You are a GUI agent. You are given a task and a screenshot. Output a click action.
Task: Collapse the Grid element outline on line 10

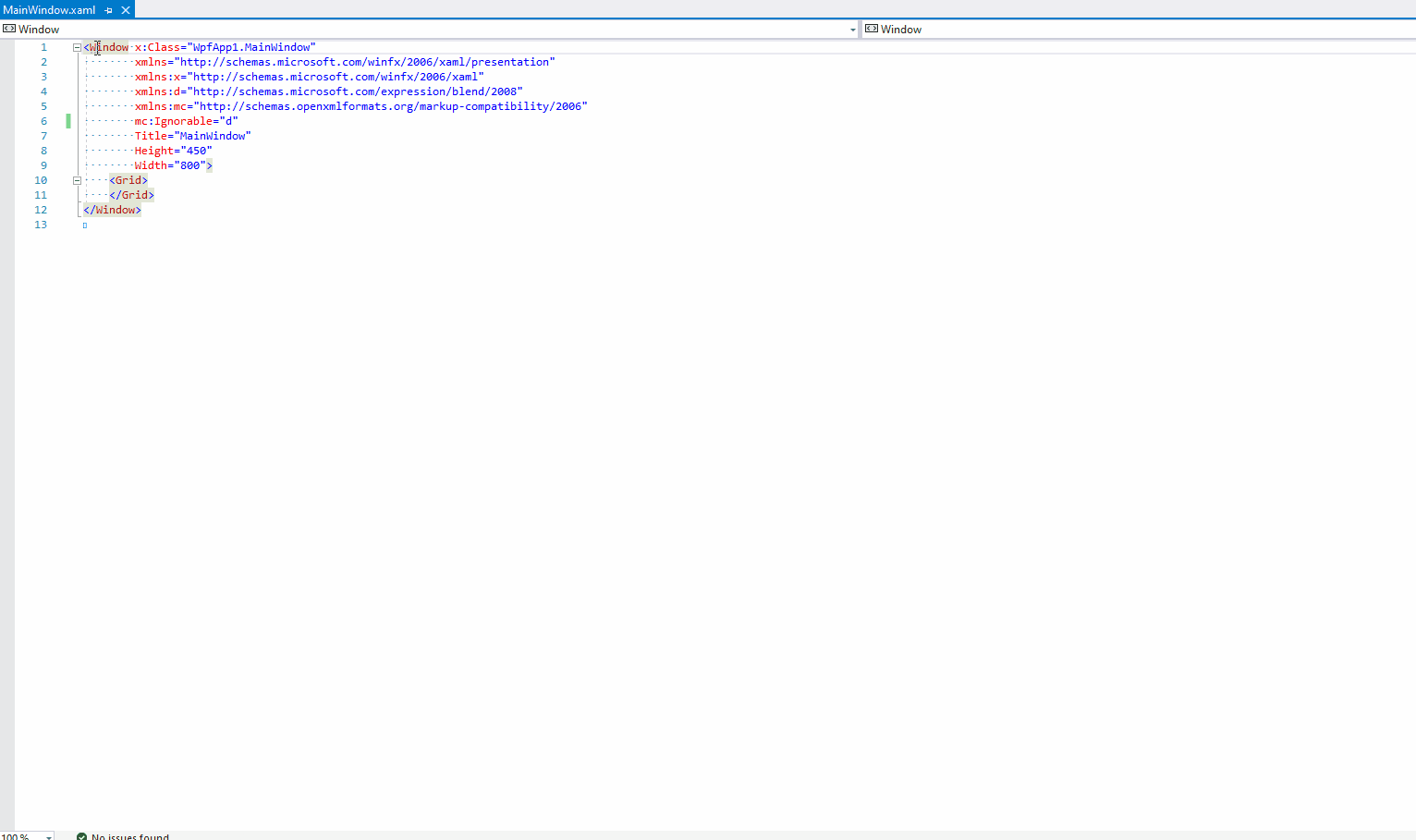point(77,180)
